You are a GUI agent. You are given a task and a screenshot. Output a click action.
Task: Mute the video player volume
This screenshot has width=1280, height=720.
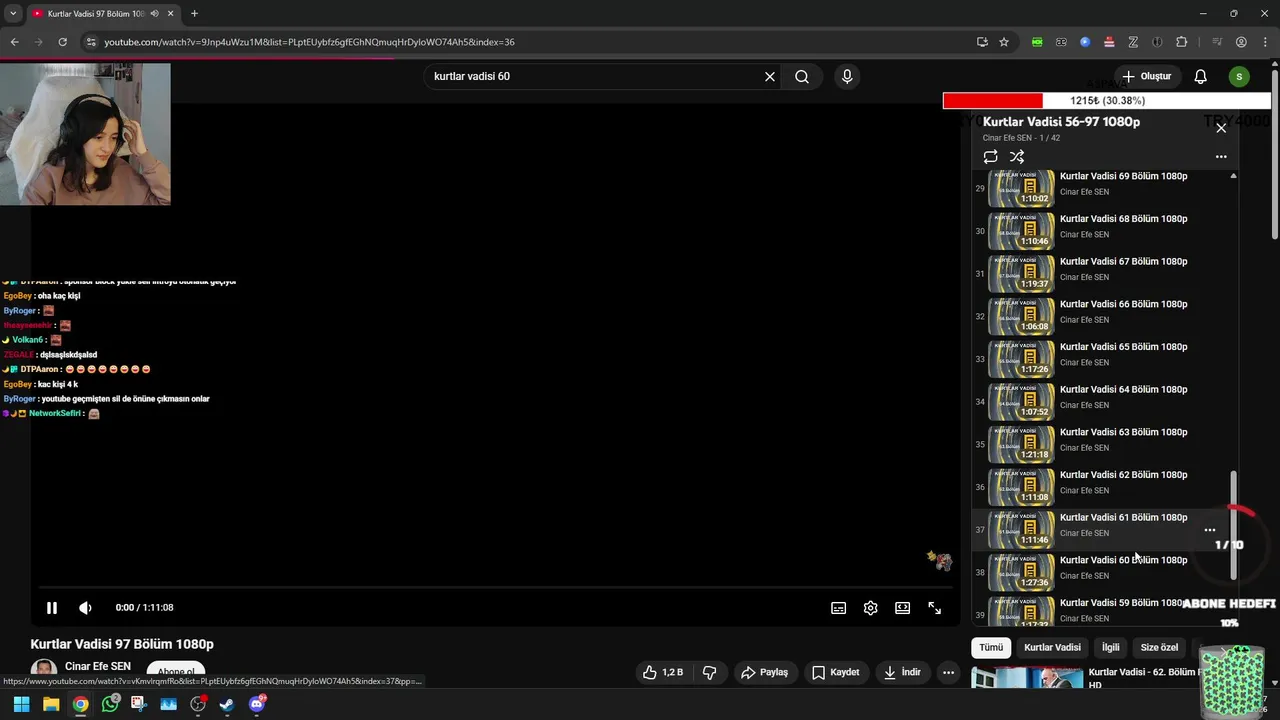click(86, 608)
